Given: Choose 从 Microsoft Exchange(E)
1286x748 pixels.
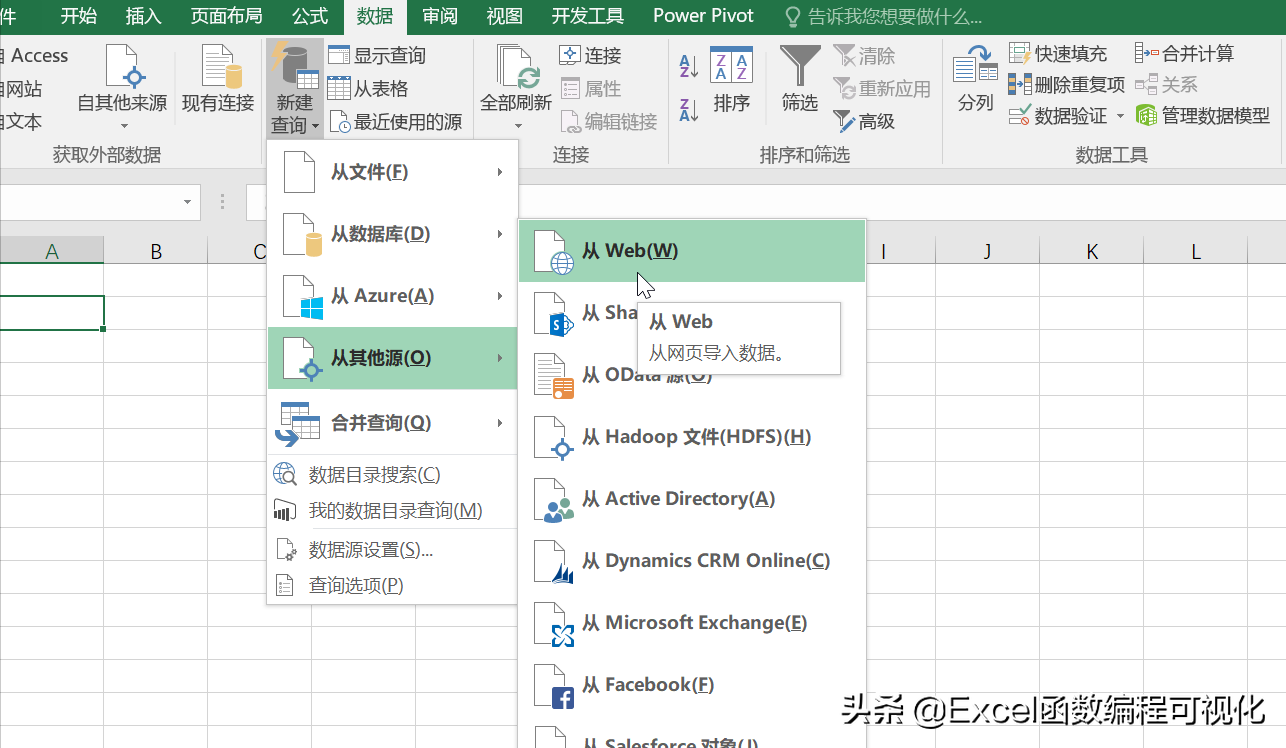Looking at the screenshot, I should [x=692, y=623].
